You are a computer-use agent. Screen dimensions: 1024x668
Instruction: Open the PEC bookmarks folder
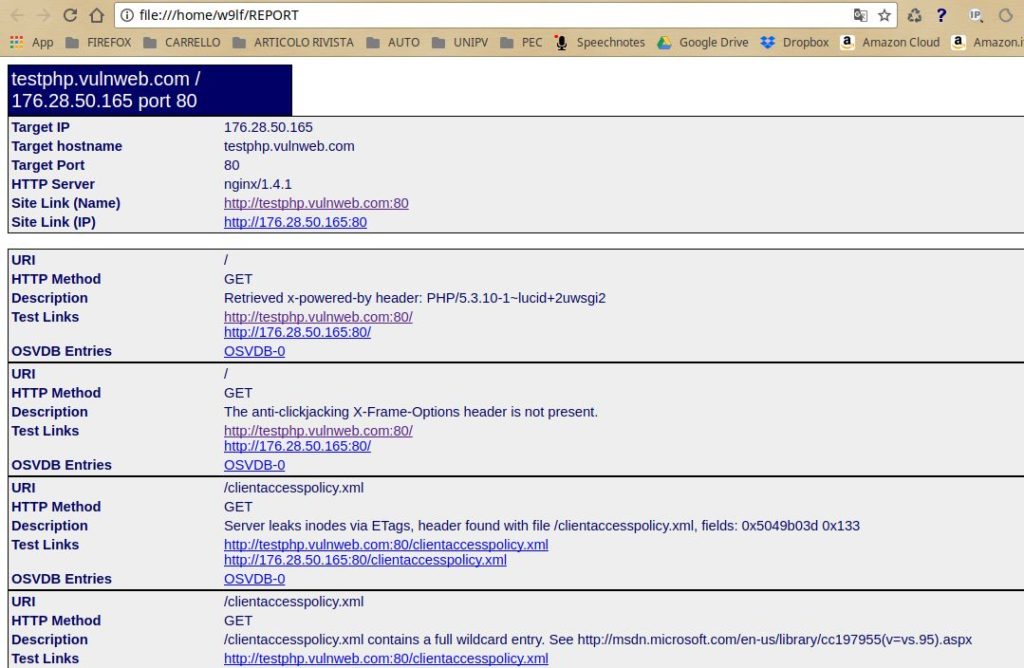(521, 42)
